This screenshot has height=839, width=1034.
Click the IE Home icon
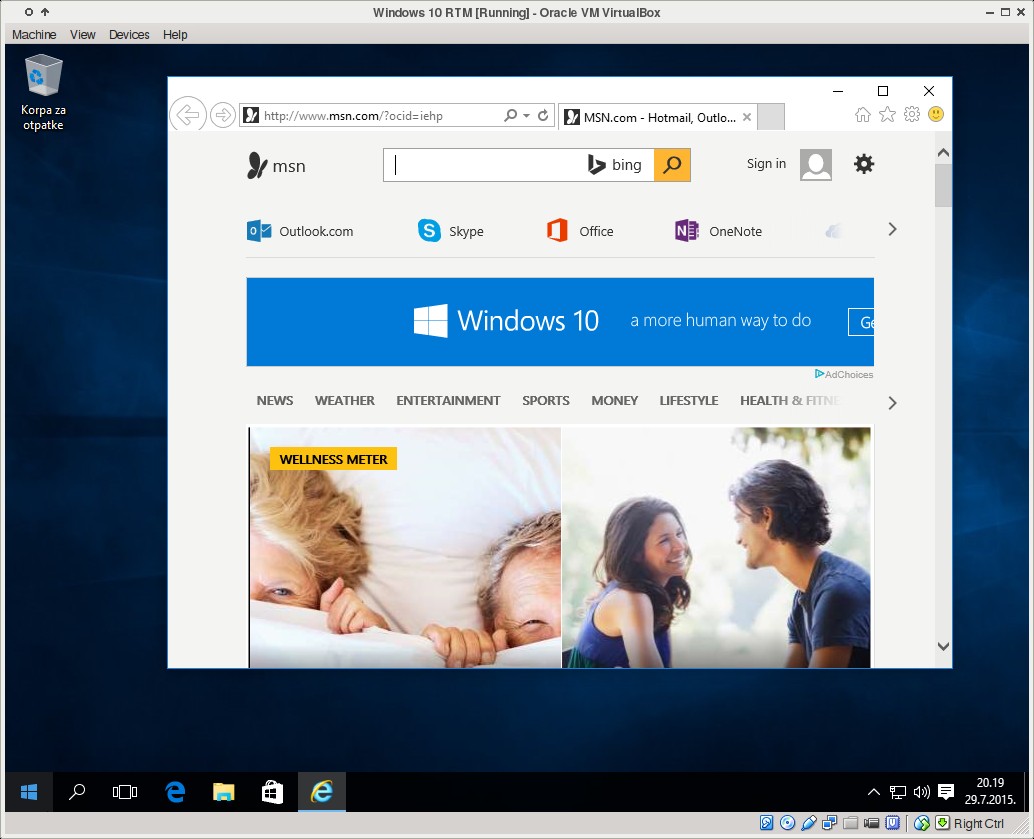click(x=863, y=115)
